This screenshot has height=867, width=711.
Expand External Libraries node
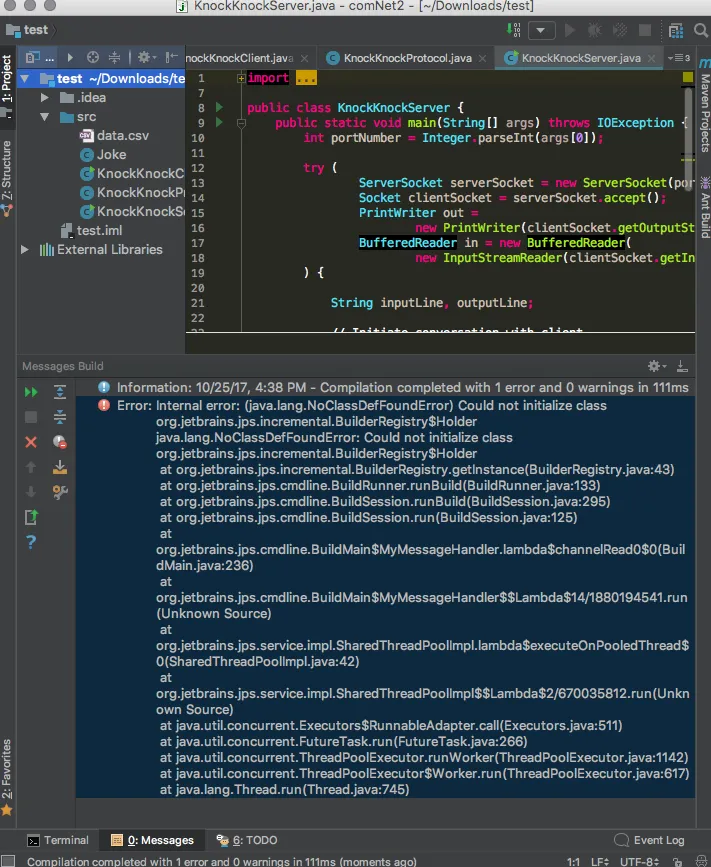25,250
